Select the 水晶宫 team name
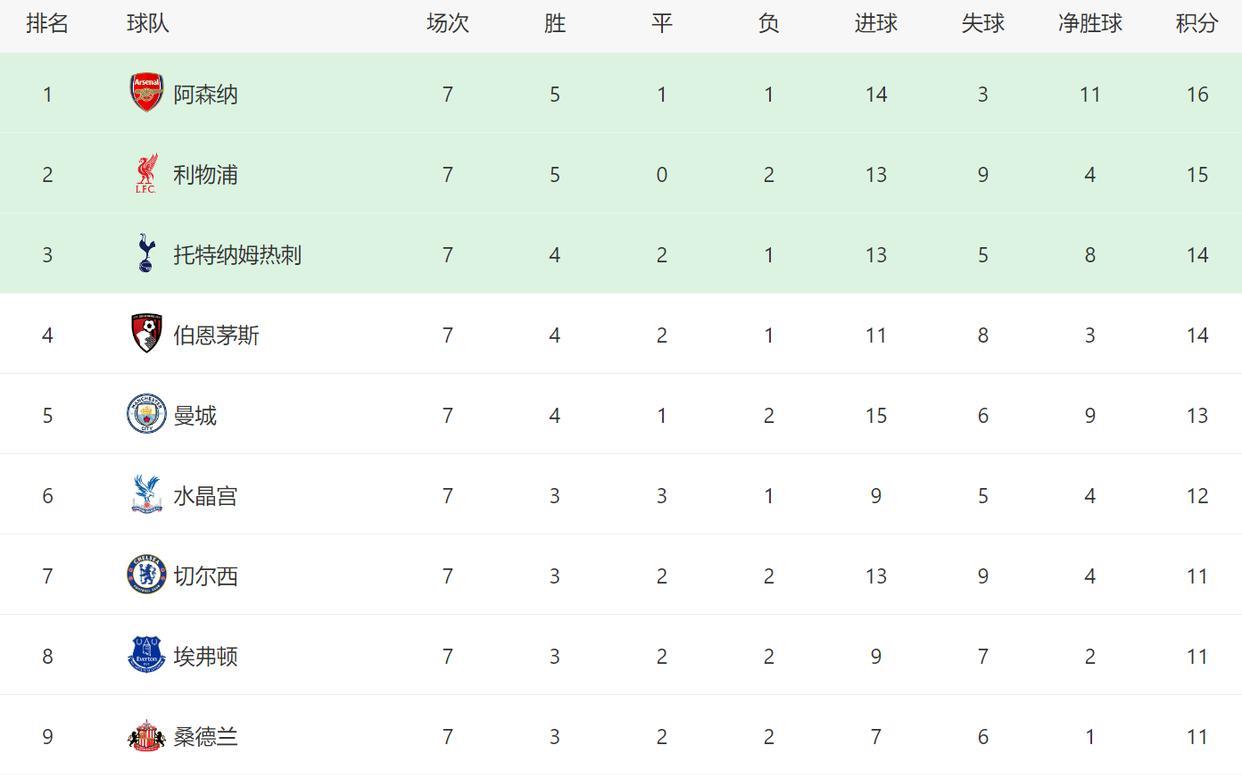Screen dimensions: 1242x775 (x=206, y=496)
